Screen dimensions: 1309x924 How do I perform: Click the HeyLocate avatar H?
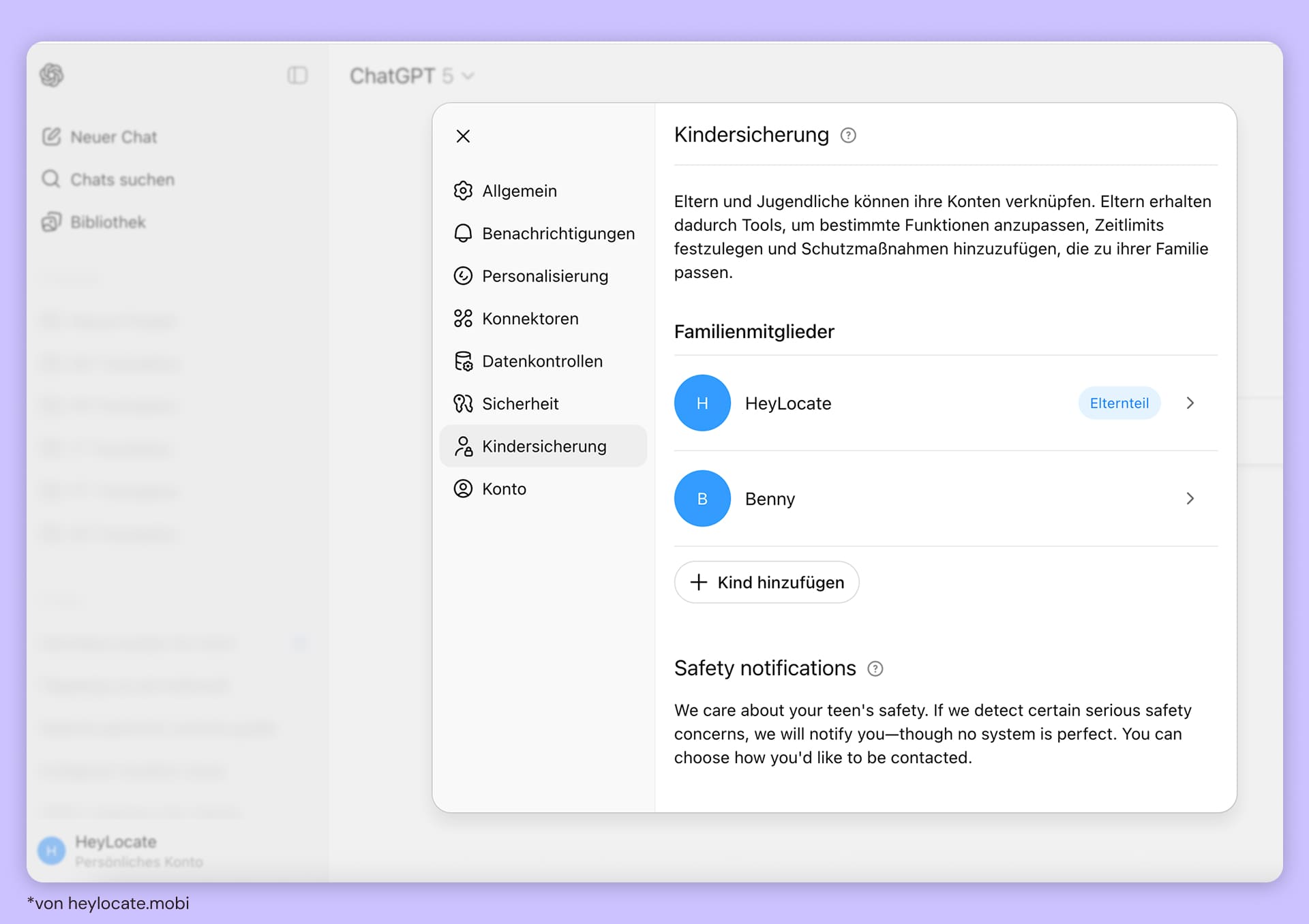tap(702, 403)
